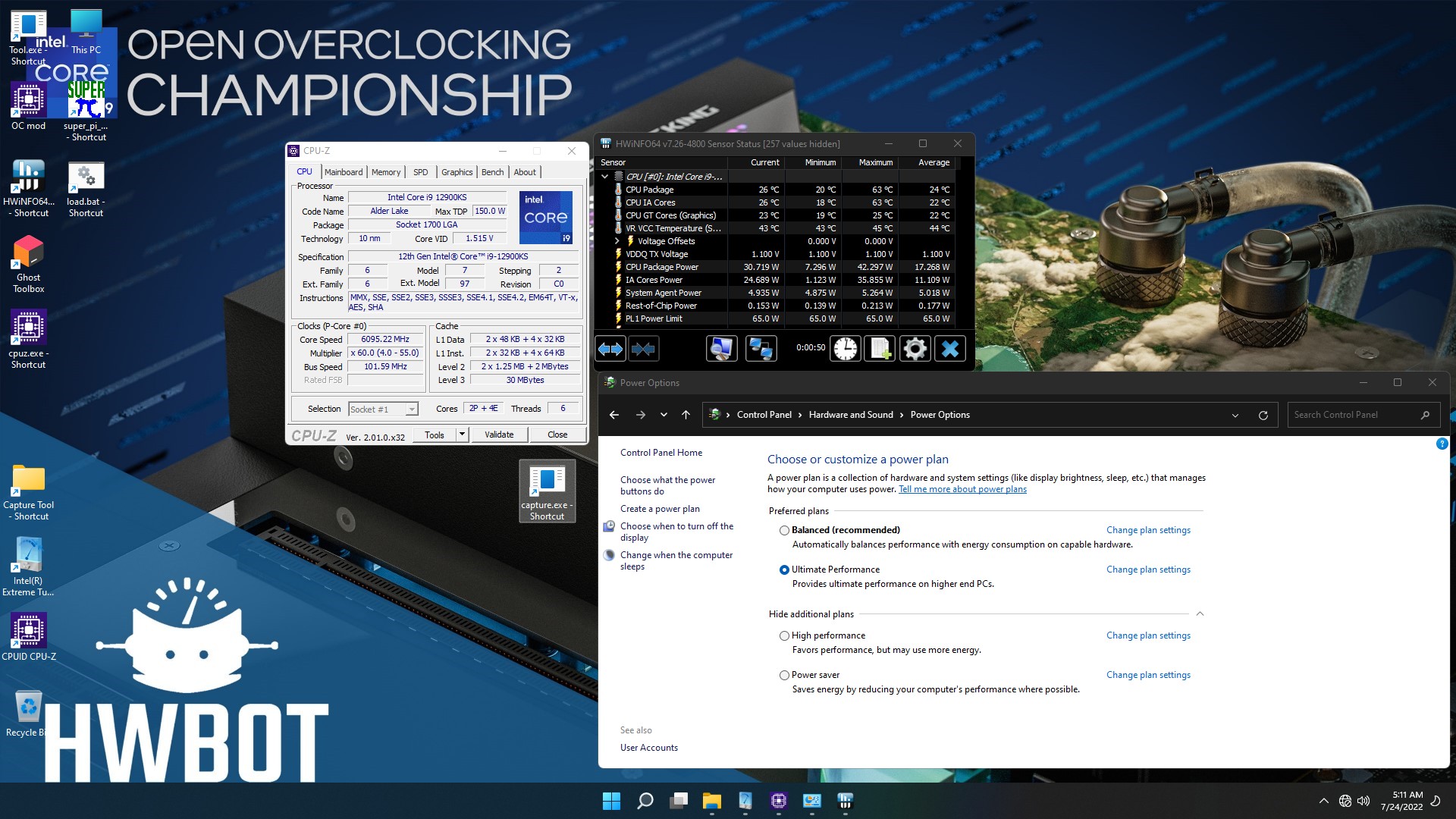Screen dimensions: 1456x819
Task: Open CPU-Z Tools dropdown arrow
Action: (462, 435)
